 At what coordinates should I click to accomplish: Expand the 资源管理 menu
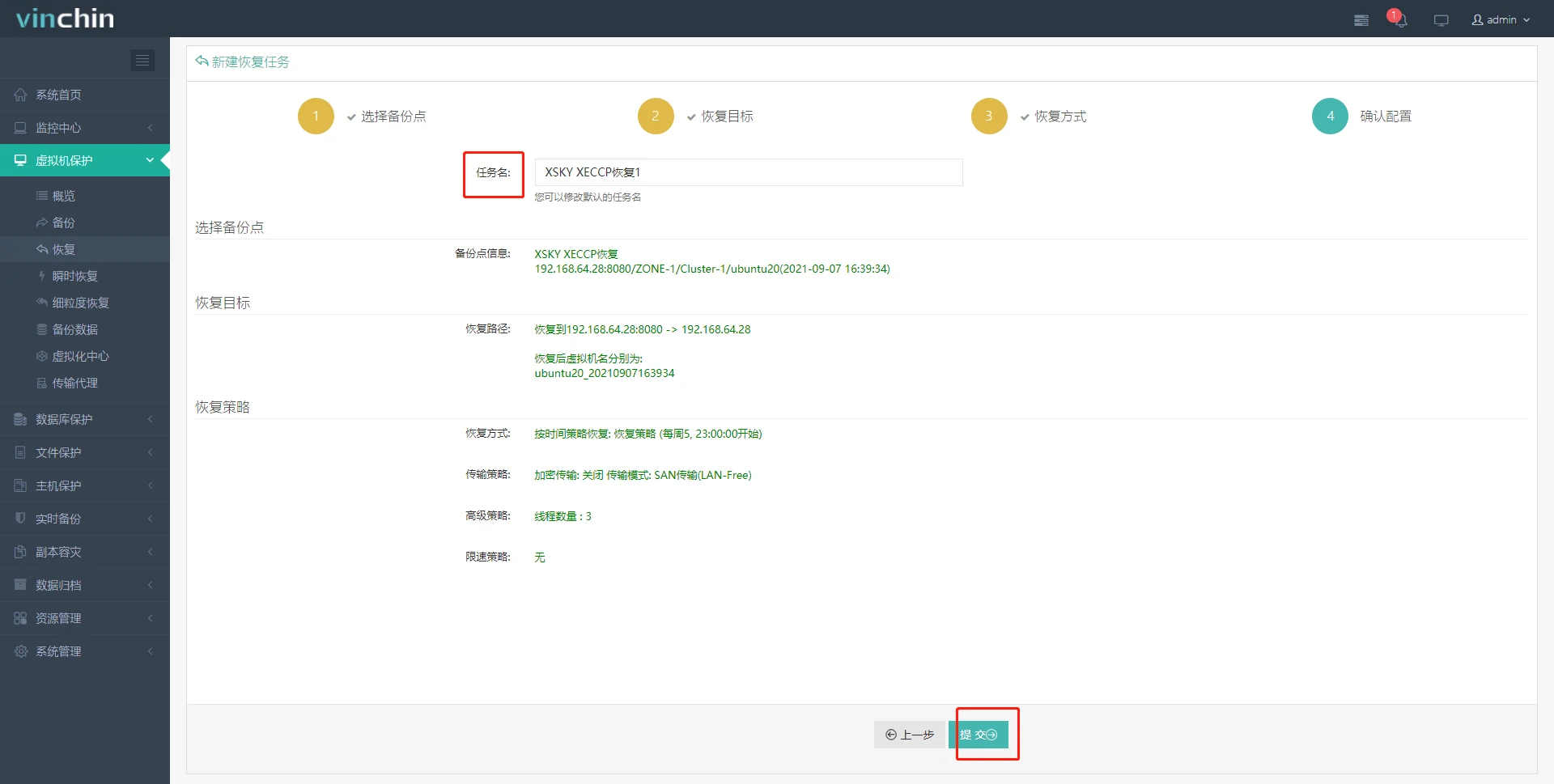85,618
